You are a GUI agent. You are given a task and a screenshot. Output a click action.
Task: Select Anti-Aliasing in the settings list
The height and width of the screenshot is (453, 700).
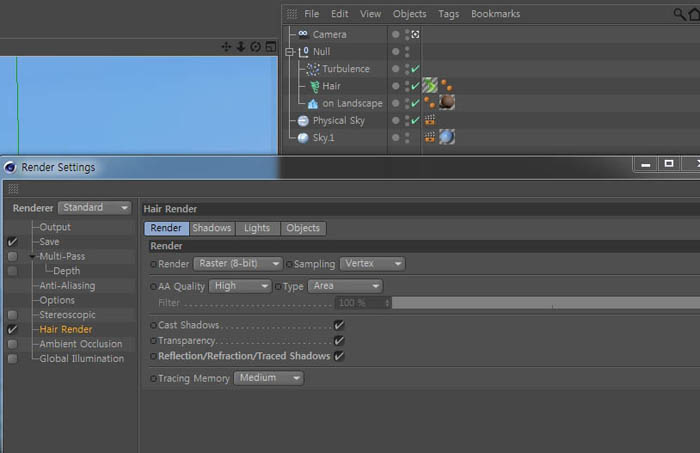(67, 286)
